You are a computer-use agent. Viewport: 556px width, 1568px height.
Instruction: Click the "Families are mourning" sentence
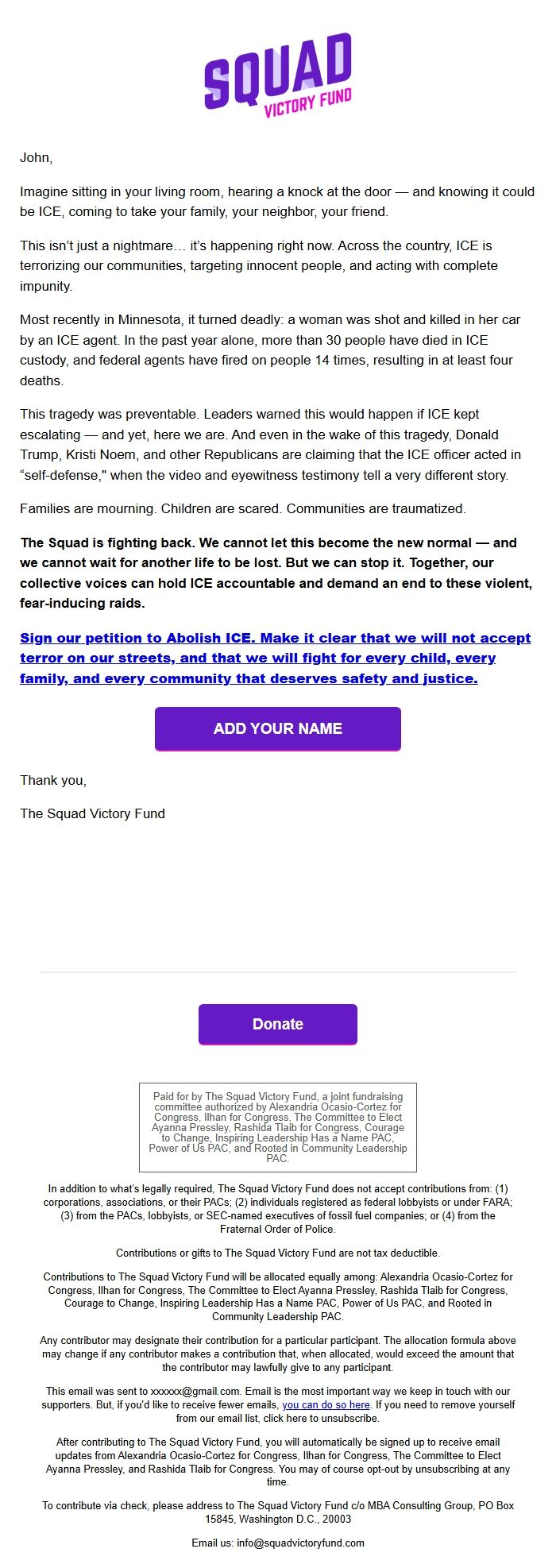pos(243,507)
